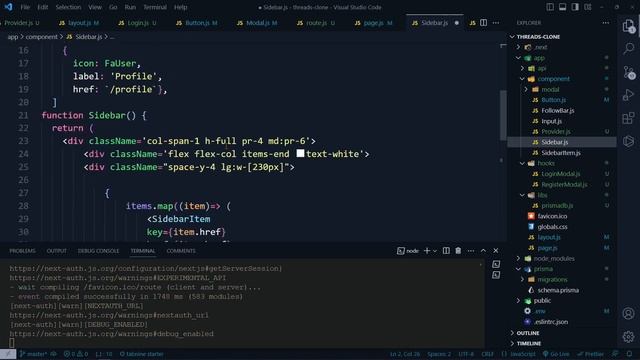Viewport: 640px width, 360px height.
Task: Switch to the Modal.js tab
Action: (x=257, y=23)
